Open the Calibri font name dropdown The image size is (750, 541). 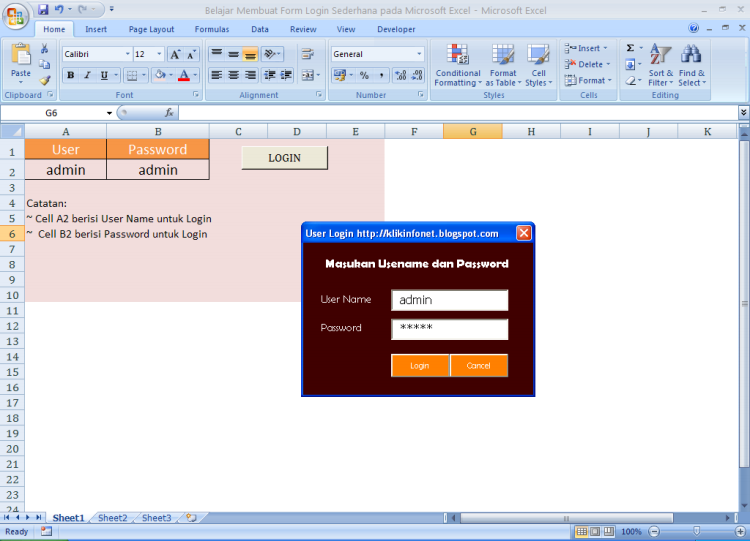[127, 54]
